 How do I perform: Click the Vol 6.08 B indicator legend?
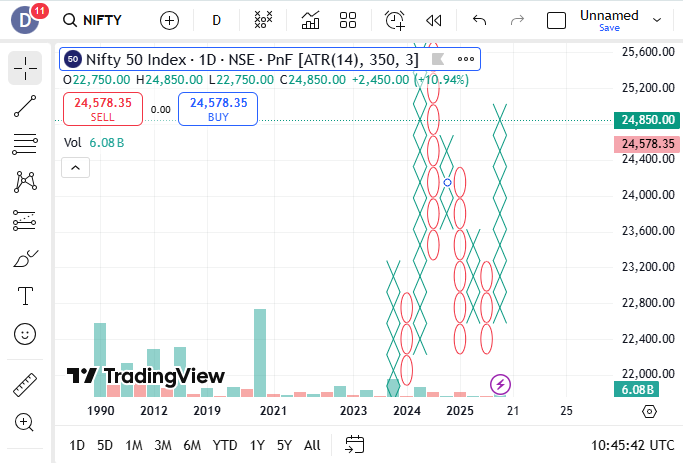94,143
